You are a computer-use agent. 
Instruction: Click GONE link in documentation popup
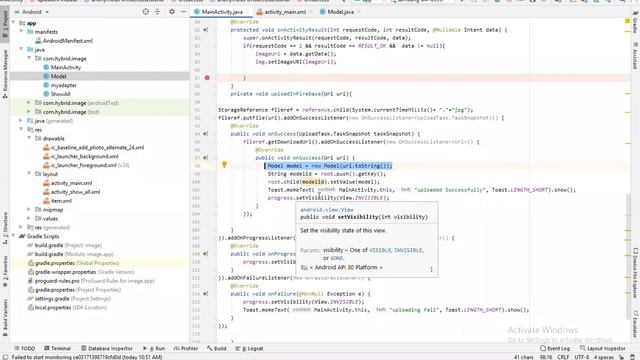point(337,258)
